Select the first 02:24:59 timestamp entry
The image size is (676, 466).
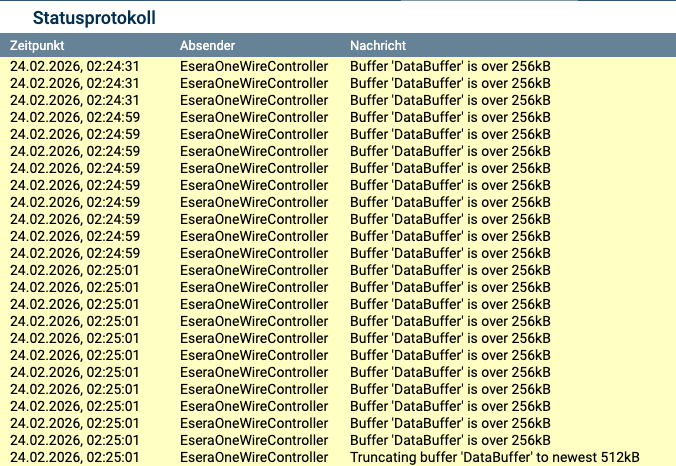pos(75,117)
